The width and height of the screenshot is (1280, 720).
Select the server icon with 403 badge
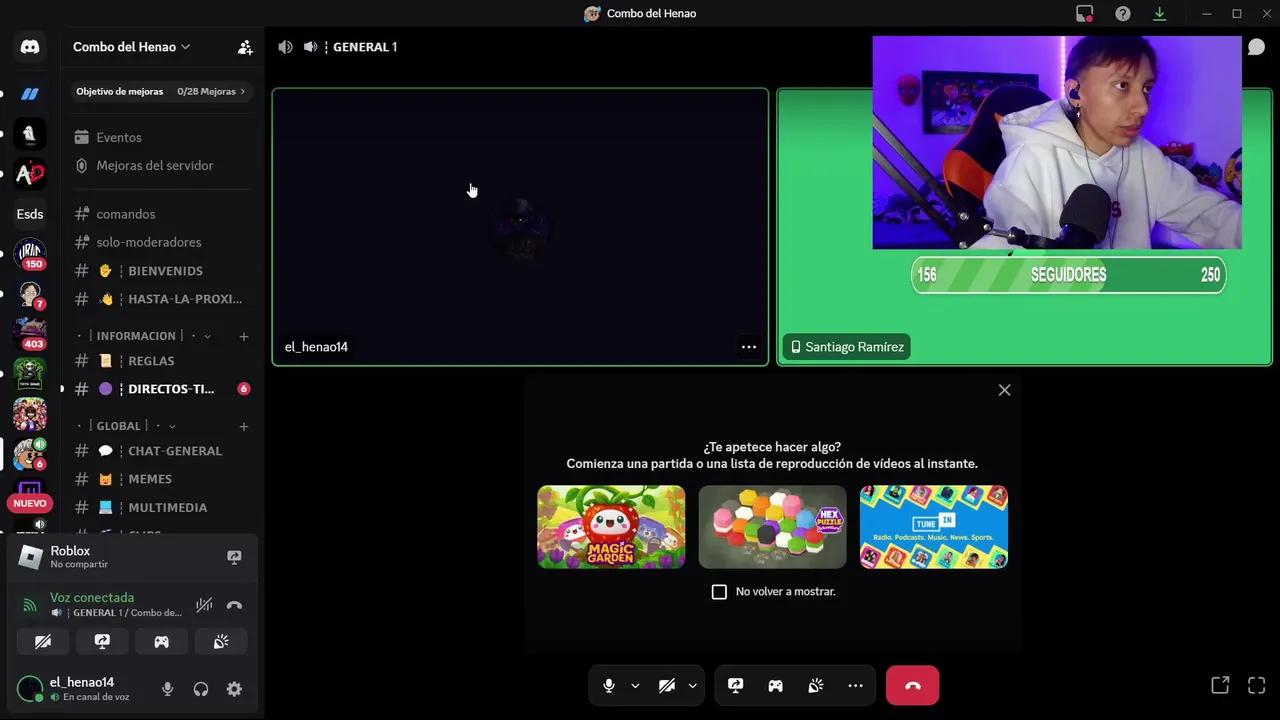coord(30,334)
